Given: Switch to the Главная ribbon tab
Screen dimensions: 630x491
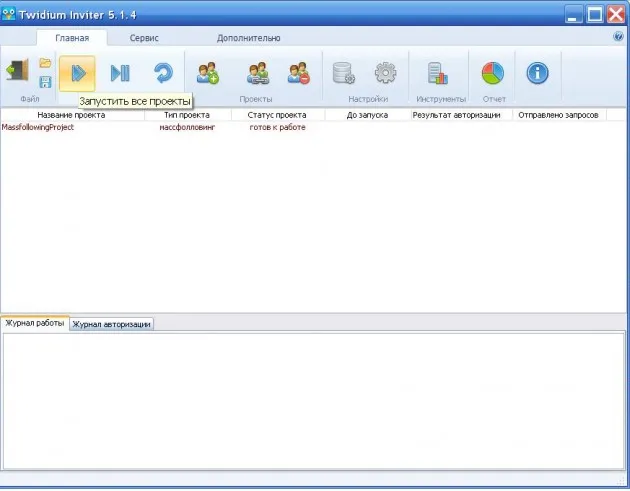Looking at the screenshot, I should pos(72,38).
